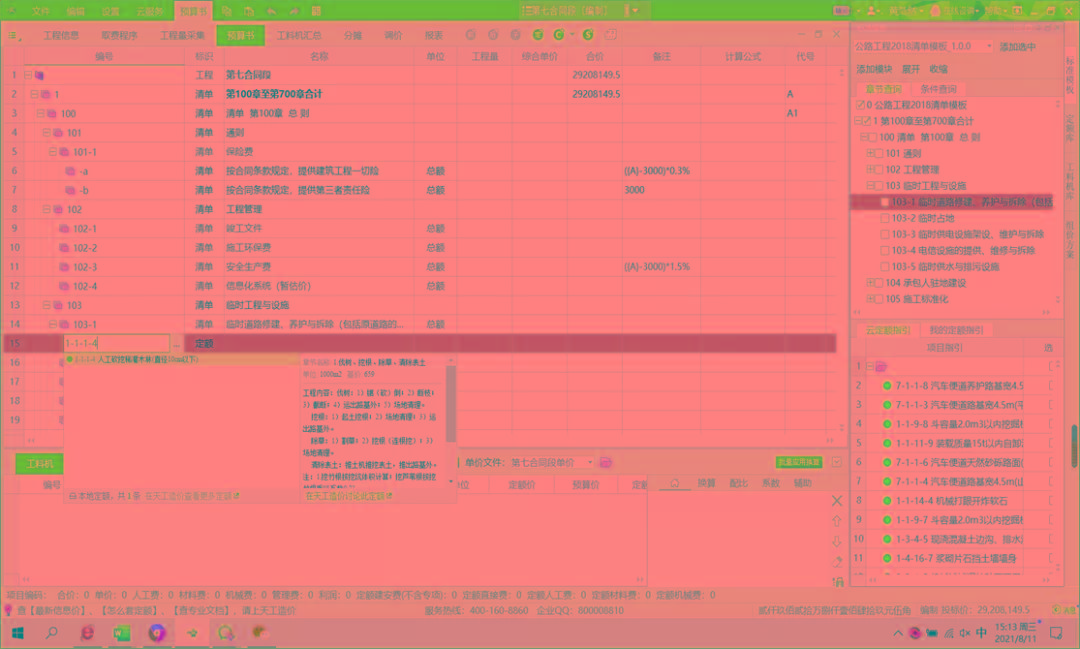Image resolution: width=1080 pixels, height=649 pixels.
Task: Click the list menu icon left of 工程信息
Action: [14, 35]
